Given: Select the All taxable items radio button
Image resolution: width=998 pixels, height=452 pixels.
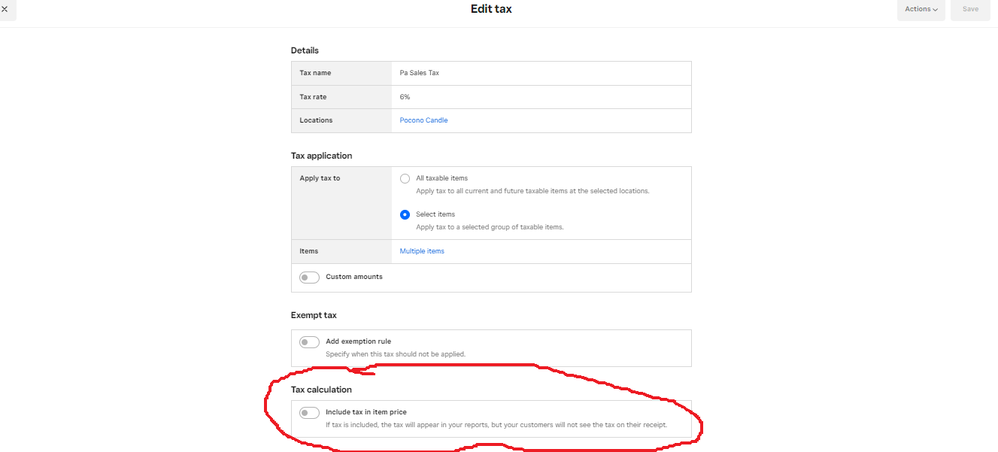Looking at the screenshot, I should (x=405, y=179).
